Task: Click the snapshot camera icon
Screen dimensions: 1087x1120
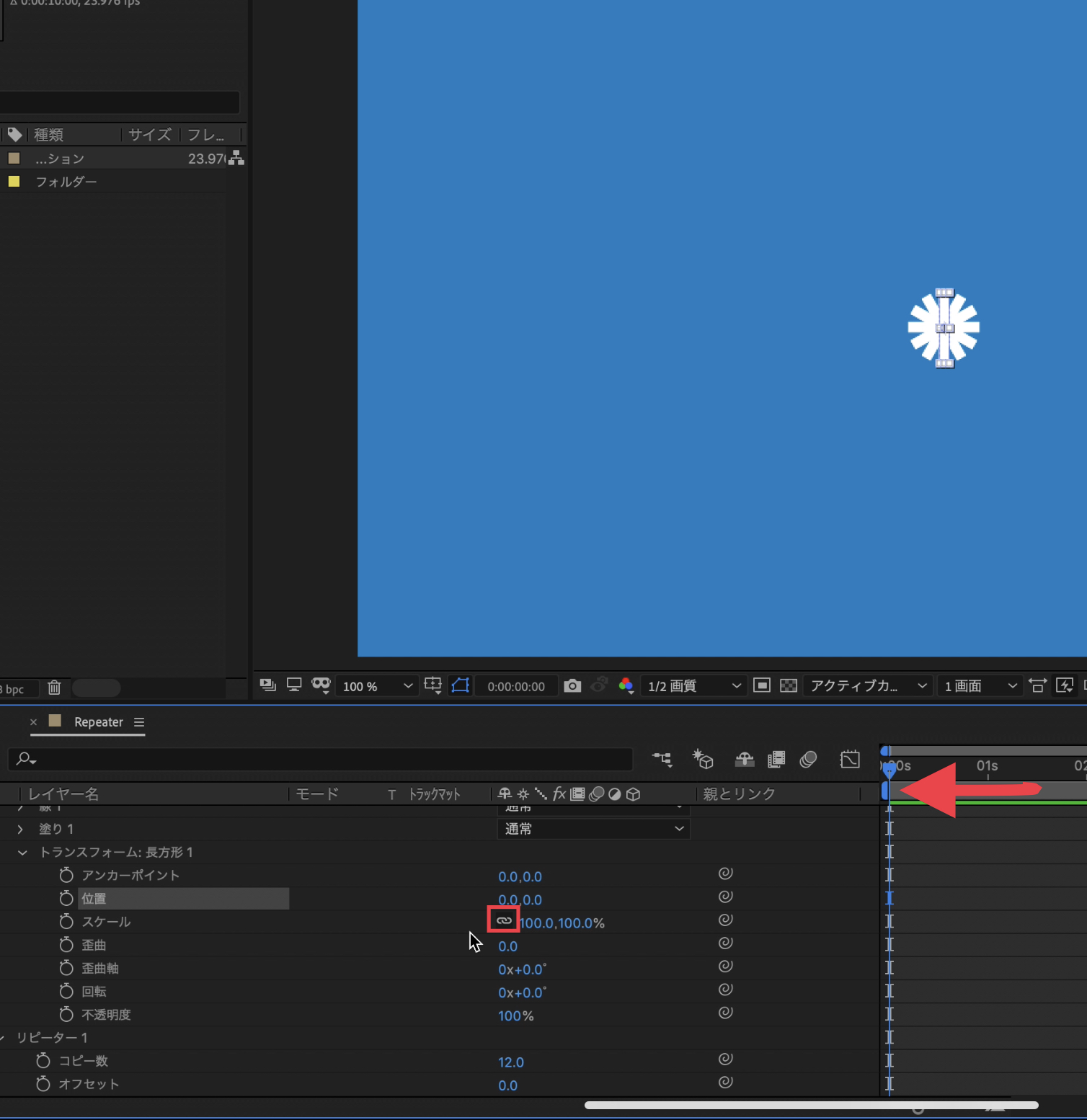Action: click(572, 685)
